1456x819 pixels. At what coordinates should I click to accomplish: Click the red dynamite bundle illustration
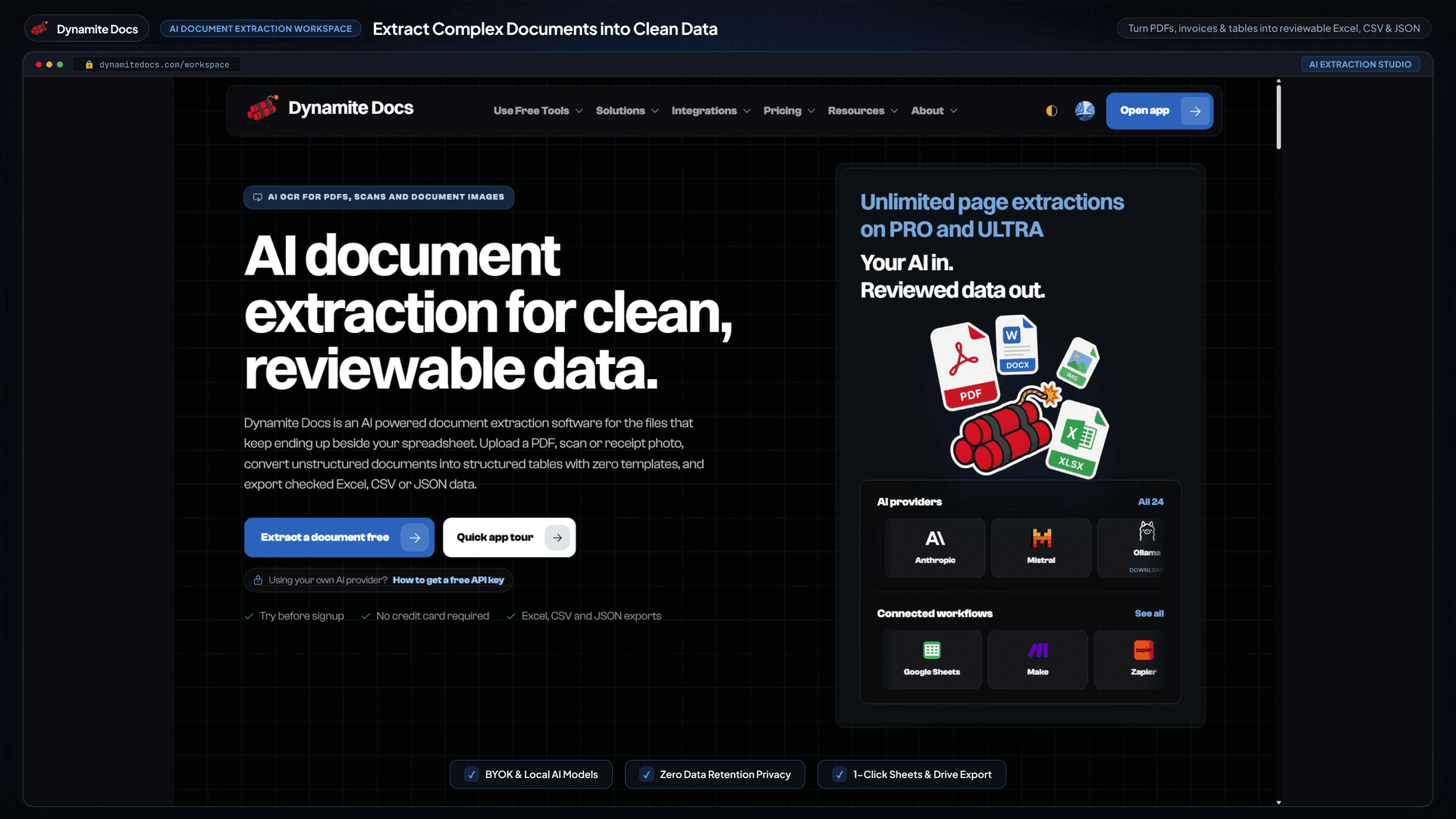pos(1001,436)
